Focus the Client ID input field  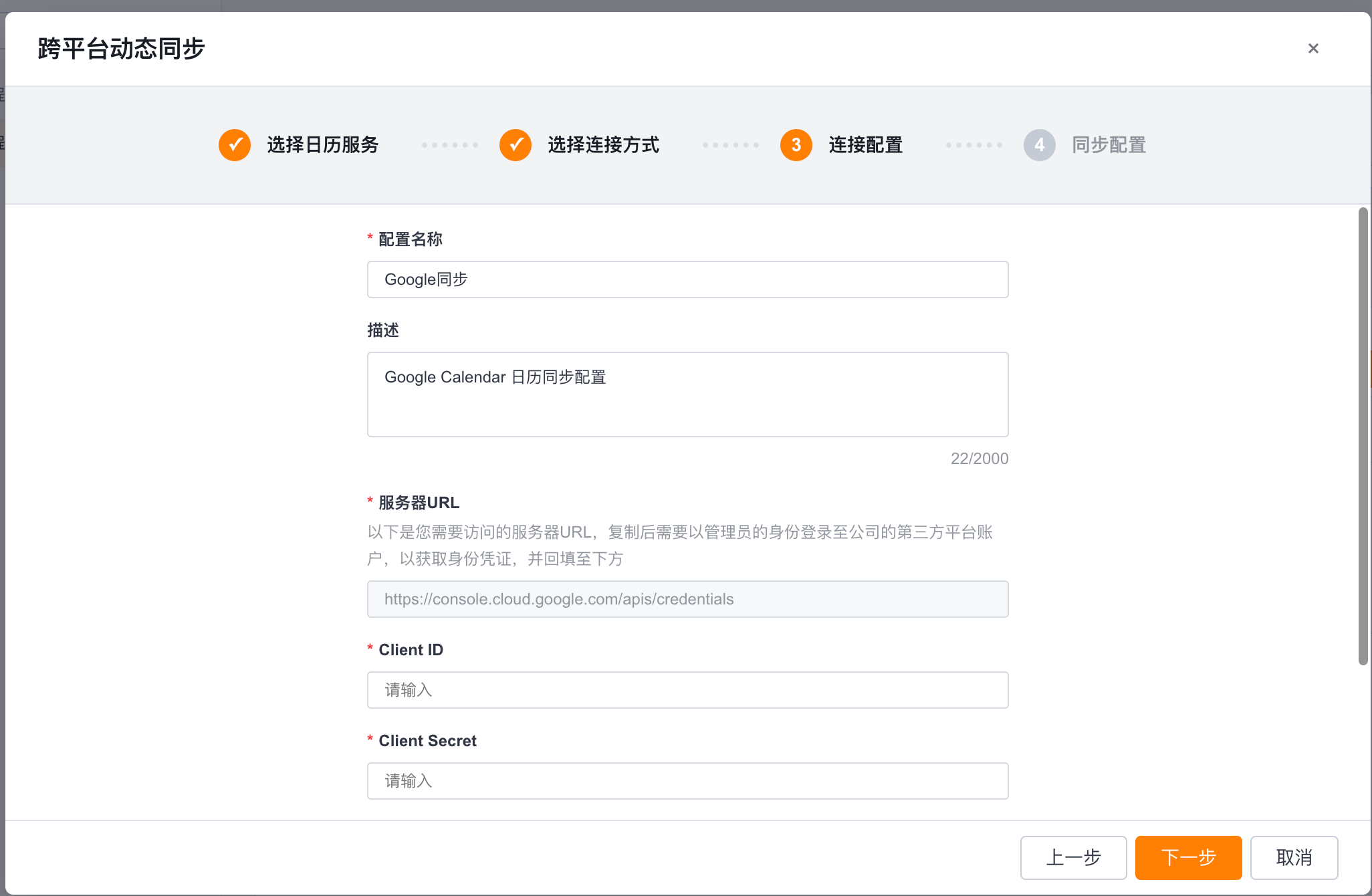click(687, 690)
